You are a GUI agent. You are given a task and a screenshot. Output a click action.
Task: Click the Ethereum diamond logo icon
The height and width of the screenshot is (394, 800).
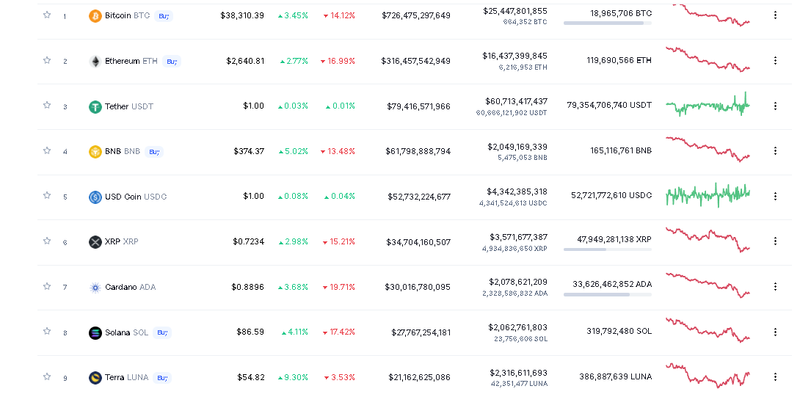pyautogui.click(x=95, y=62)
